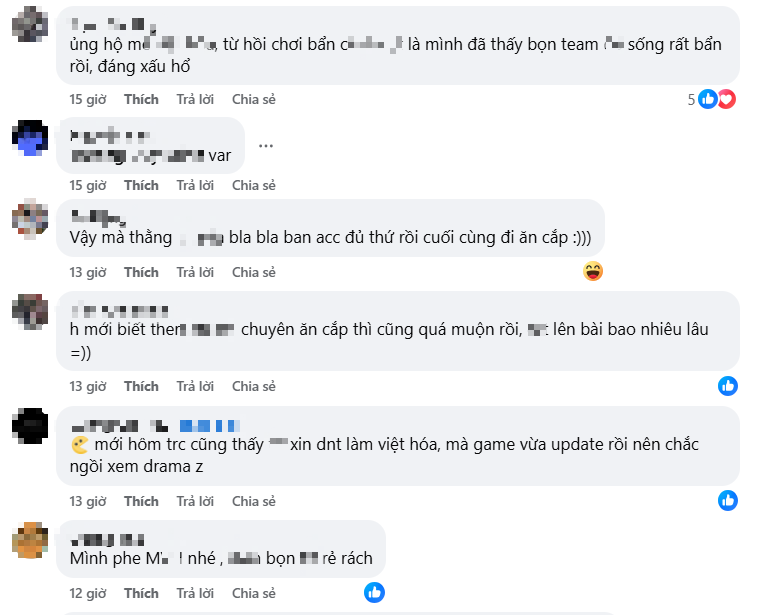Image resolution: width=764 pixels, height=615 pixels.
Task: Like the first comment posted 15 giờ ago
Action: click(x=141, y=99)
